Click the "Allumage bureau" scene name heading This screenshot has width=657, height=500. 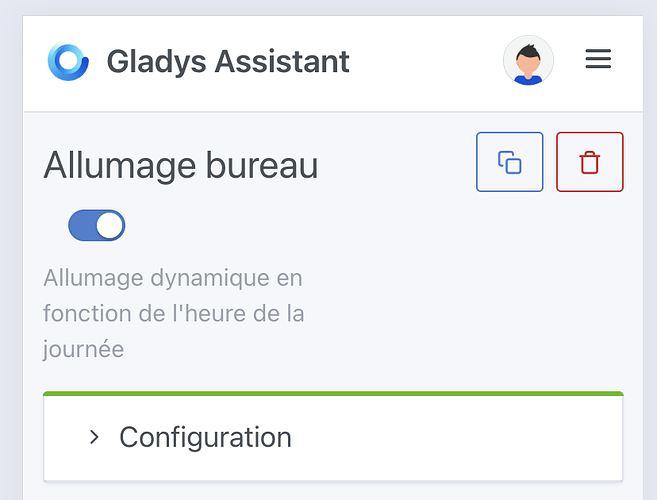coord(181,166)
